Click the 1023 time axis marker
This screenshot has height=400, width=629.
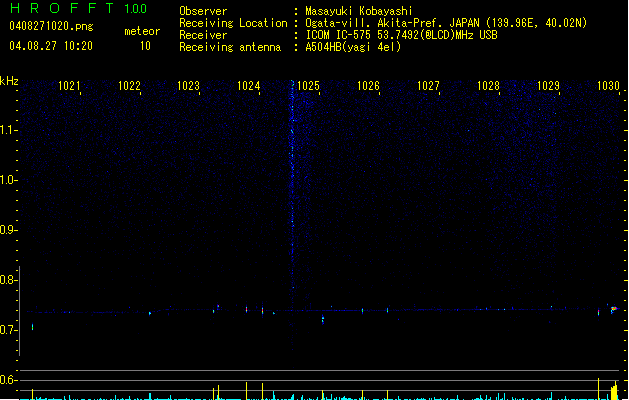(x=189, y=86)
